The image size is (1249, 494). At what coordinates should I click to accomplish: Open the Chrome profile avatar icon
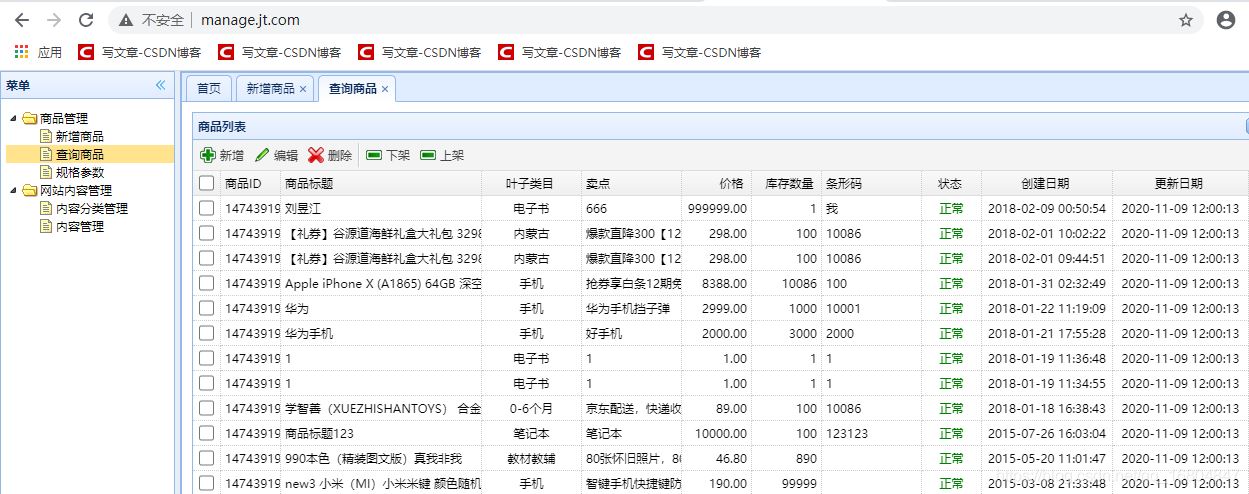tap(1226, 20)
